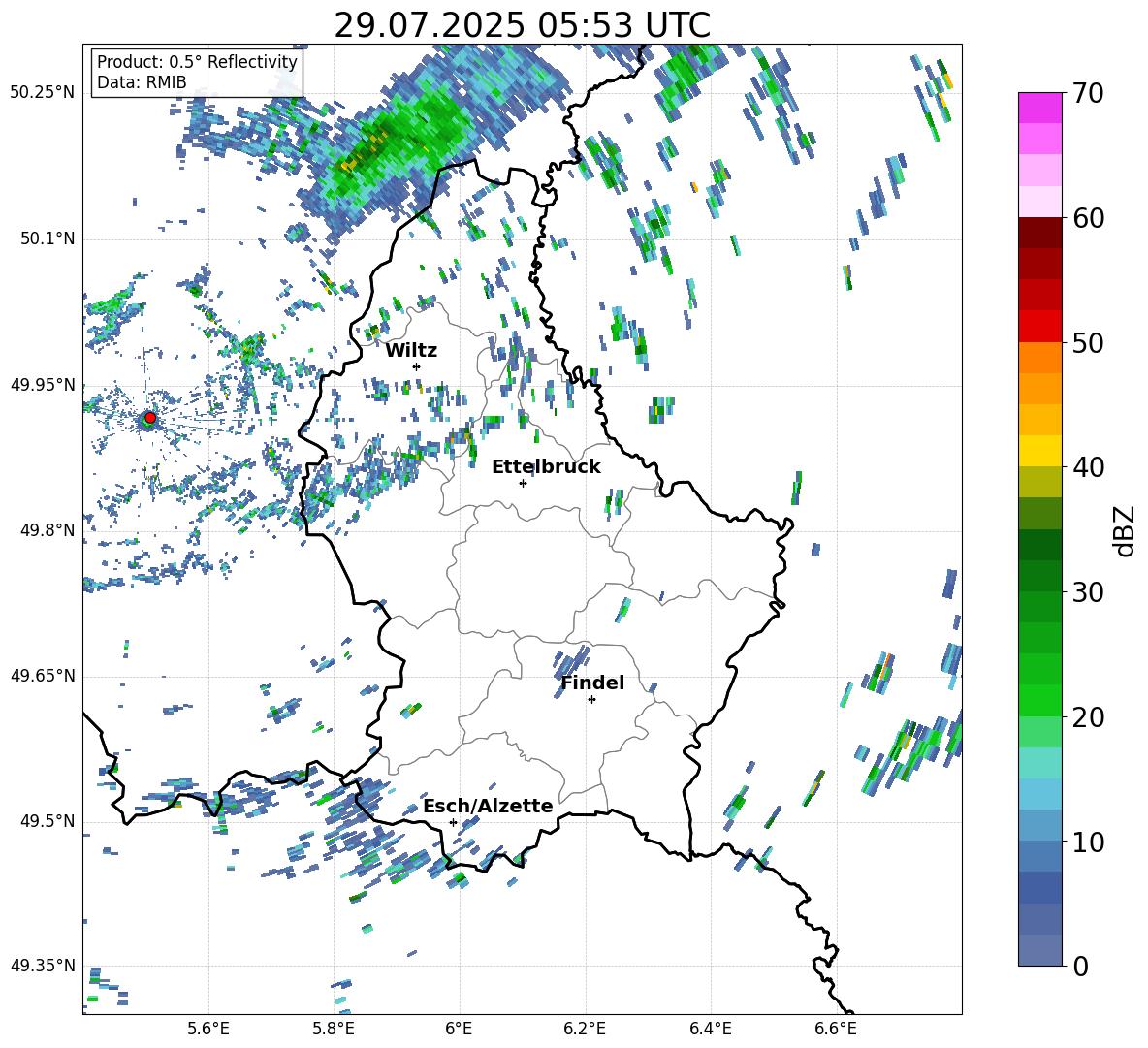Click the 0 value on the colorbar
This screenshot has width=1148, height=1048.
1080,966
